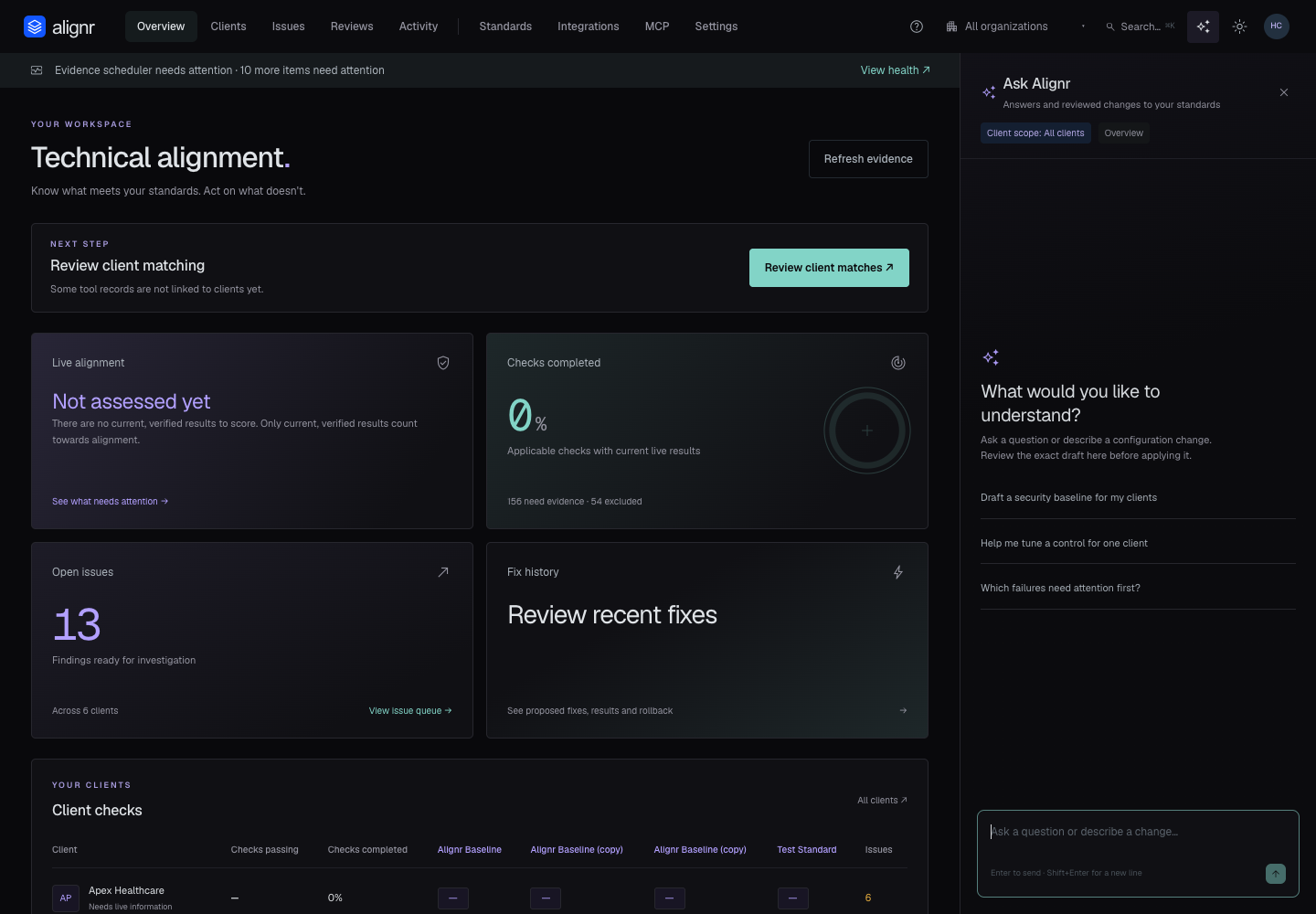The height and width of the screenshot is (914, 1316).
Task: Click the circular checks progress ring
Action: (867, 430)
